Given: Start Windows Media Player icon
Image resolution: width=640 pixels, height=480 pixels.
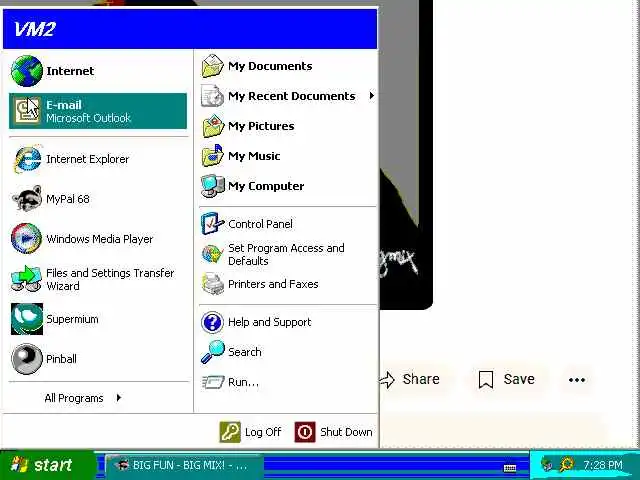Looking at the screenshot, I should (x=27, y=238).
